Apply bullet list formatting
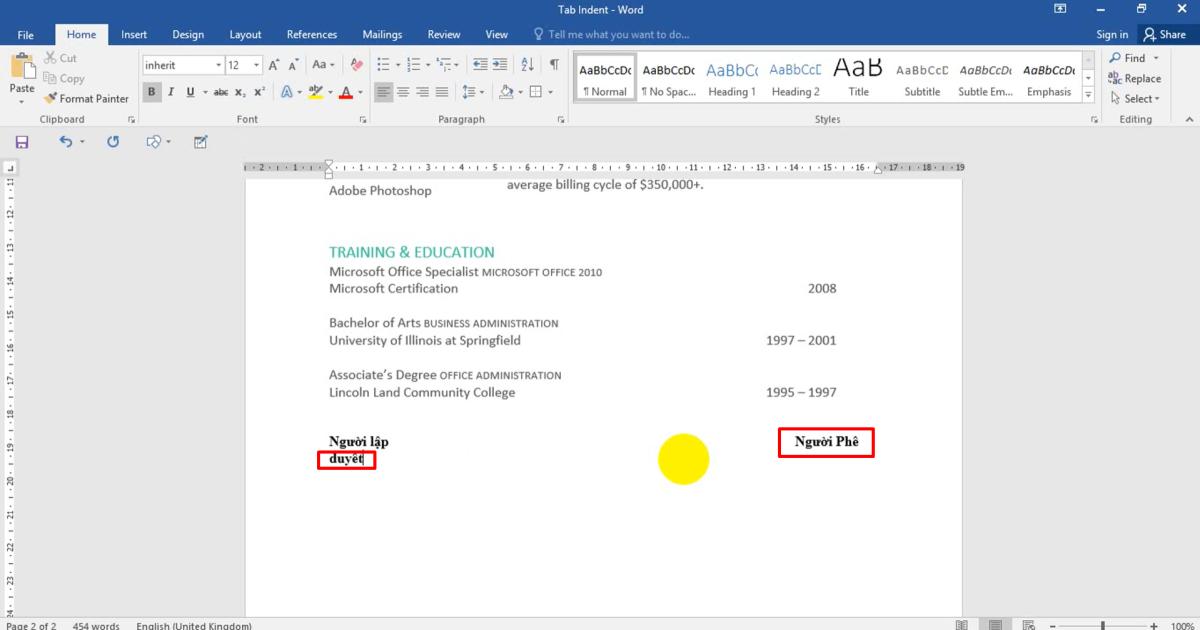 pyautogui.click(x=383, y=65)
